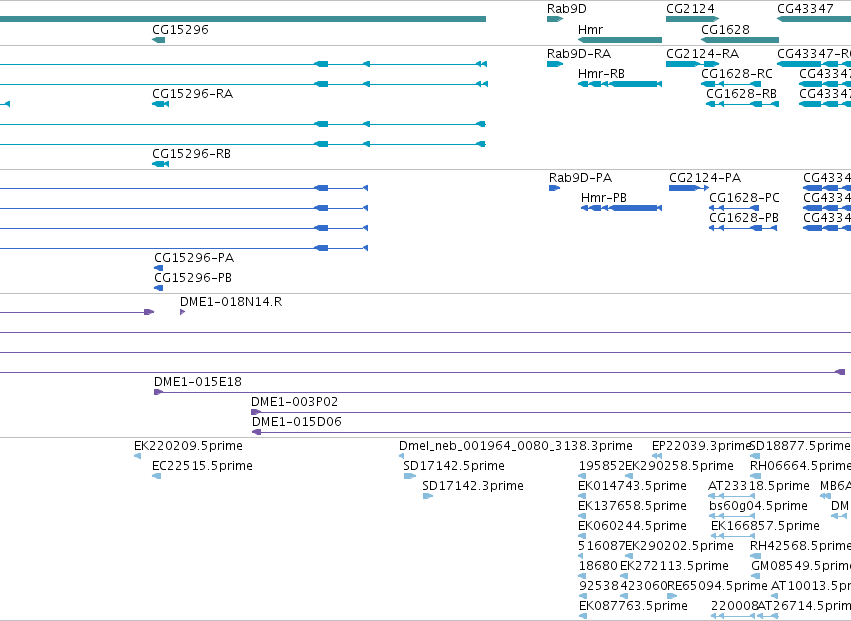This screenshot has height=621, width=851.
Task: Select EST AT10013.5prime
Action: [811, 586]
